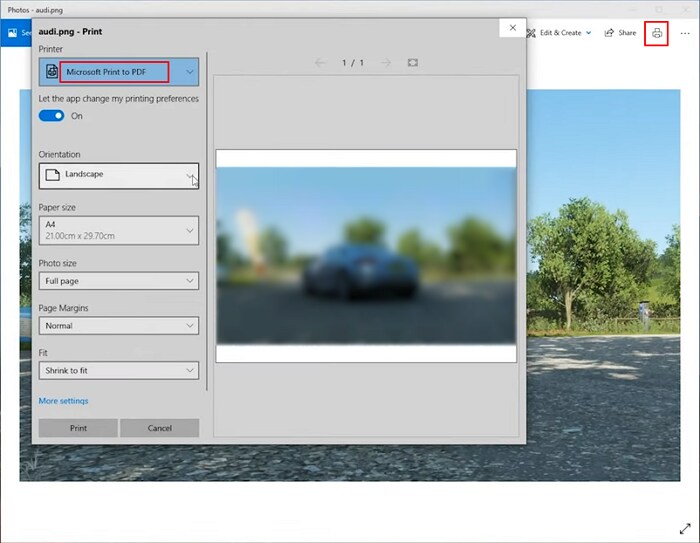The height and width of the screenshot is (543, 700).
Task: Open Microsoft Print to PDF printer dropdown
Action: pyautogui.click(x=119, y=72)
